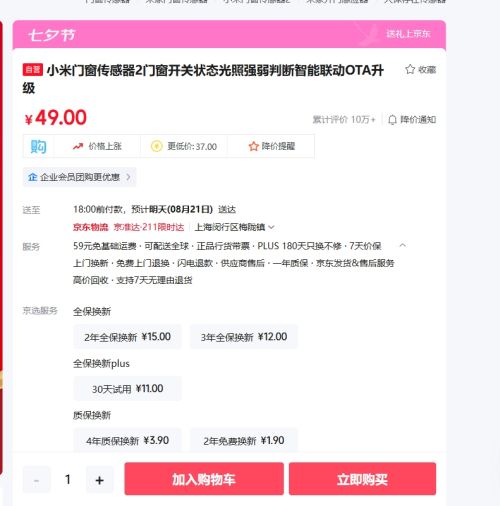Select the 3年全保换新 ¥12.00 option

pyautogui.click(x=244, y=337)
